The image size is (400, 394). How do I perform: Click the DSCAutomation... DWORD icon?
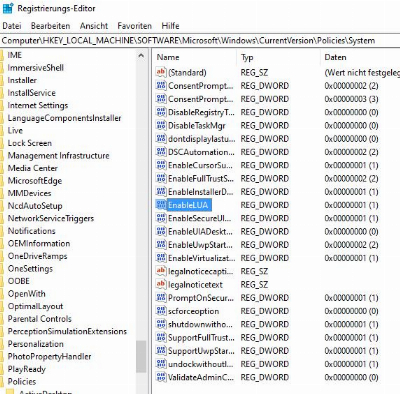pyautogui.click(x=161, y=152)
